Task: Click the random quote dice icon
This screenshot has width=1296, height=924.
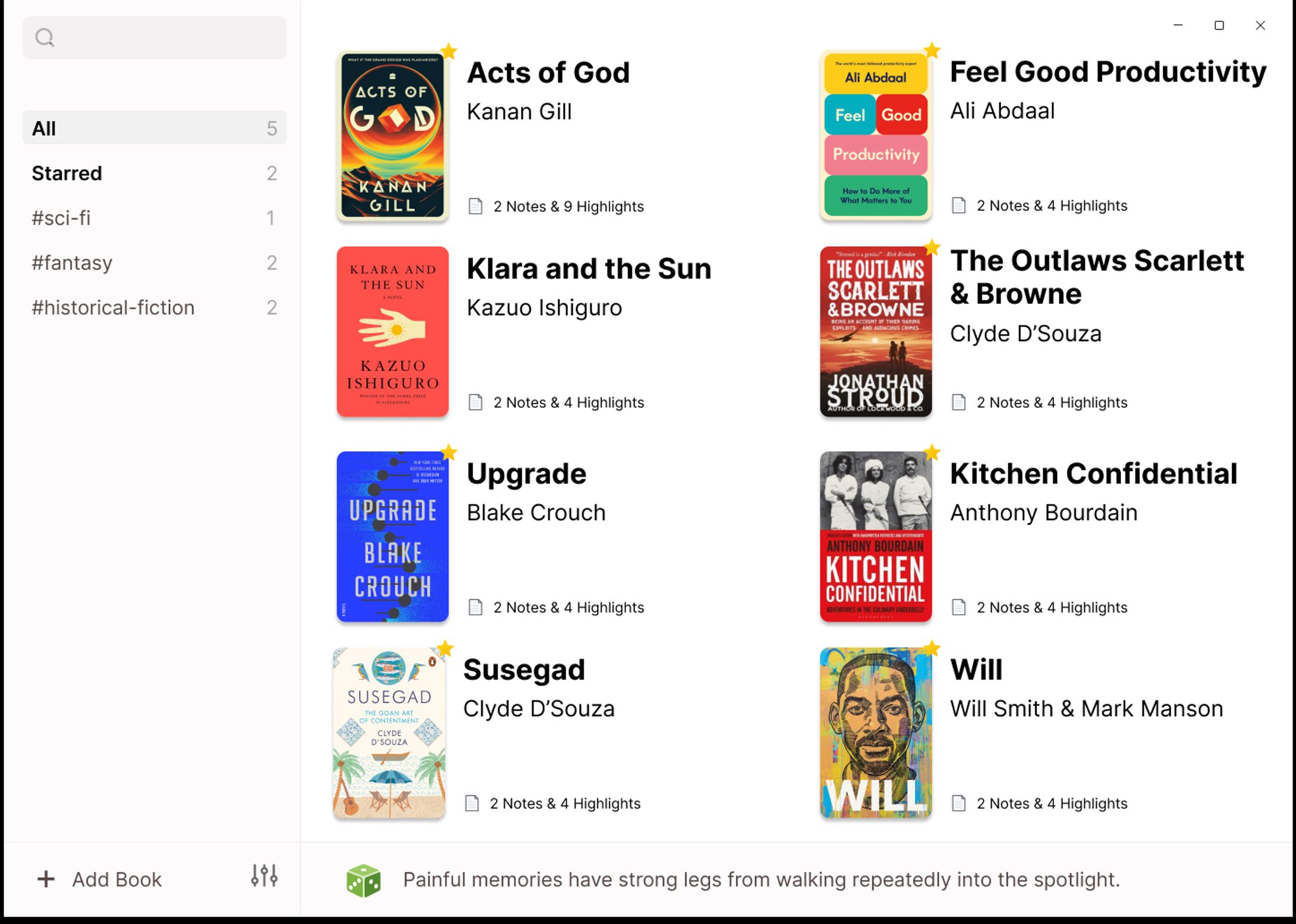Action: pos(363,880)
